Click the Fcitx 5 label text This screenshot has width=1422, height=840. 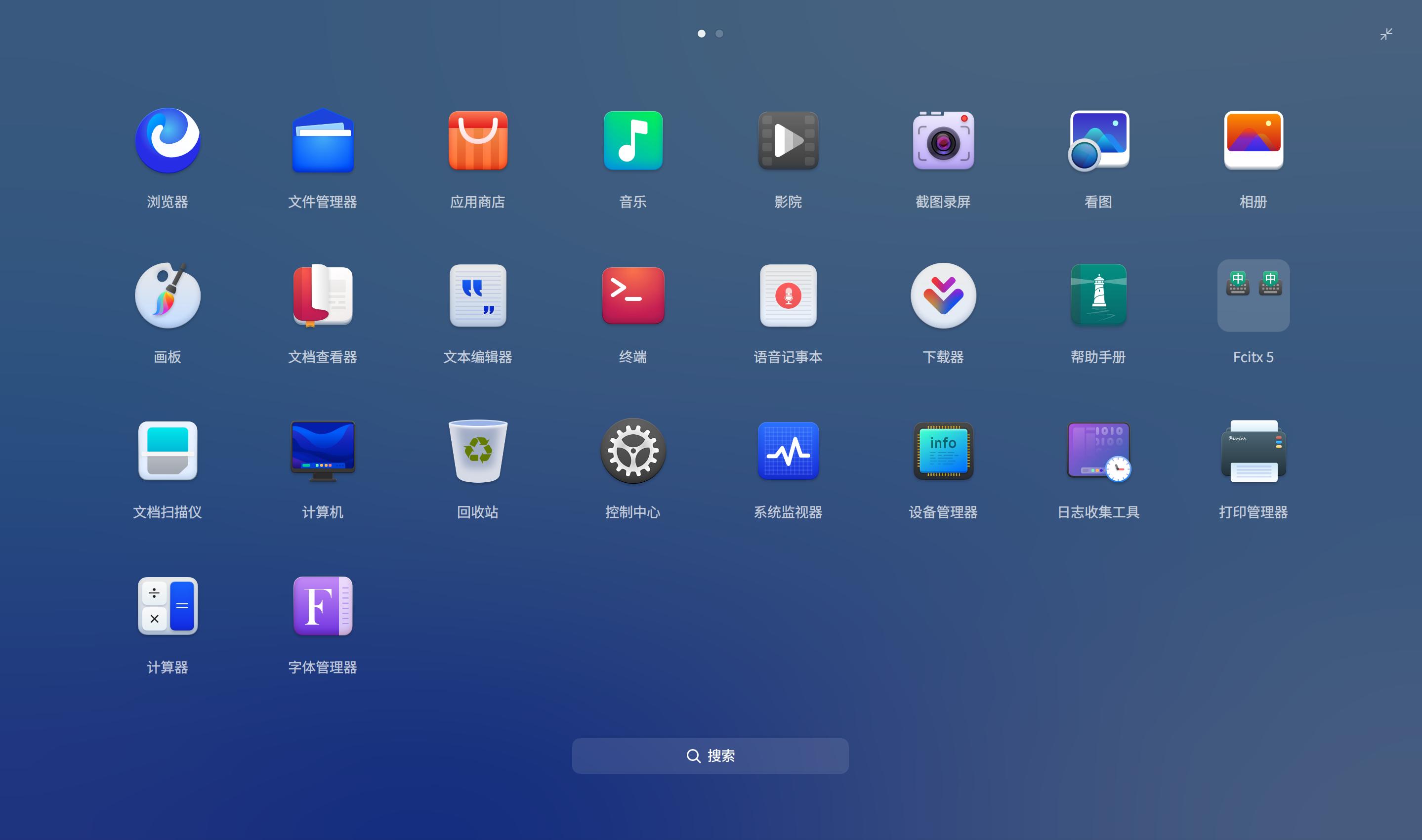[x=1253, y=357]
